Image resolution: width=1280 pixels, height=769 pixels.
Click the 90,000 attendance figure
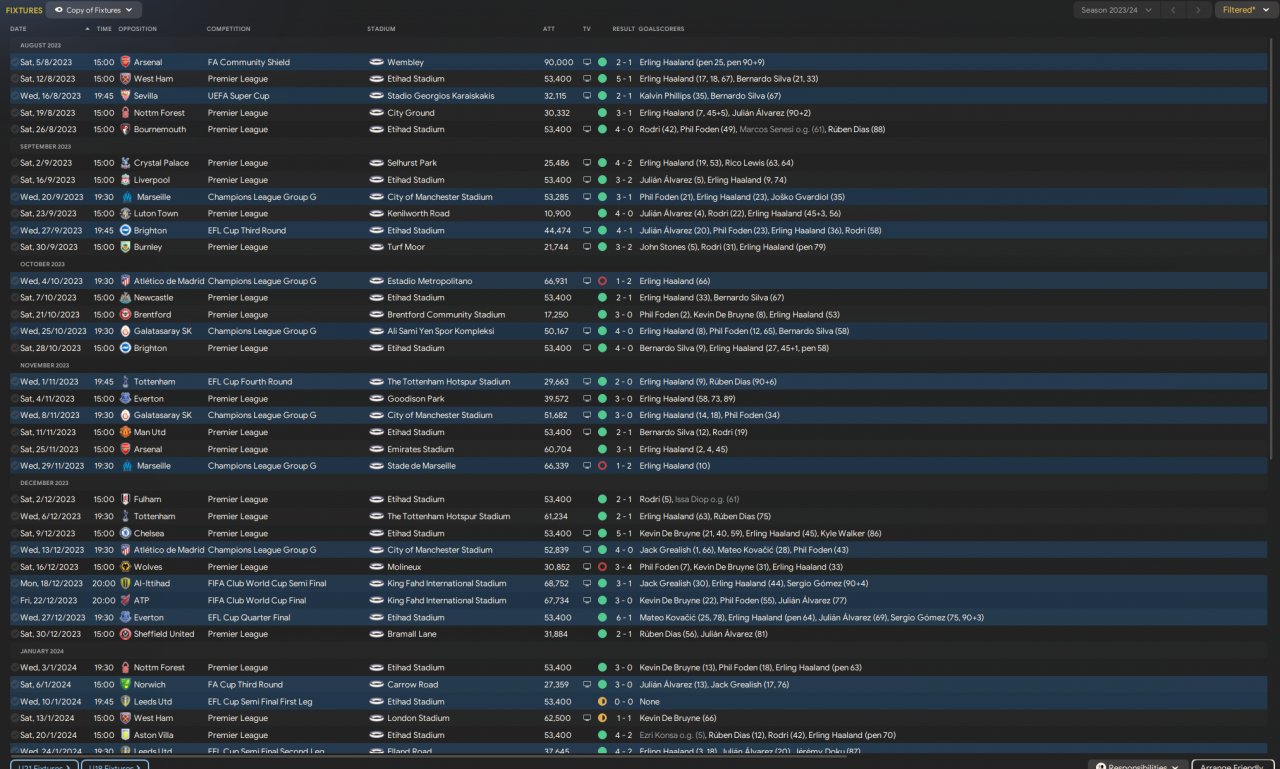click(x=558, y=62)
